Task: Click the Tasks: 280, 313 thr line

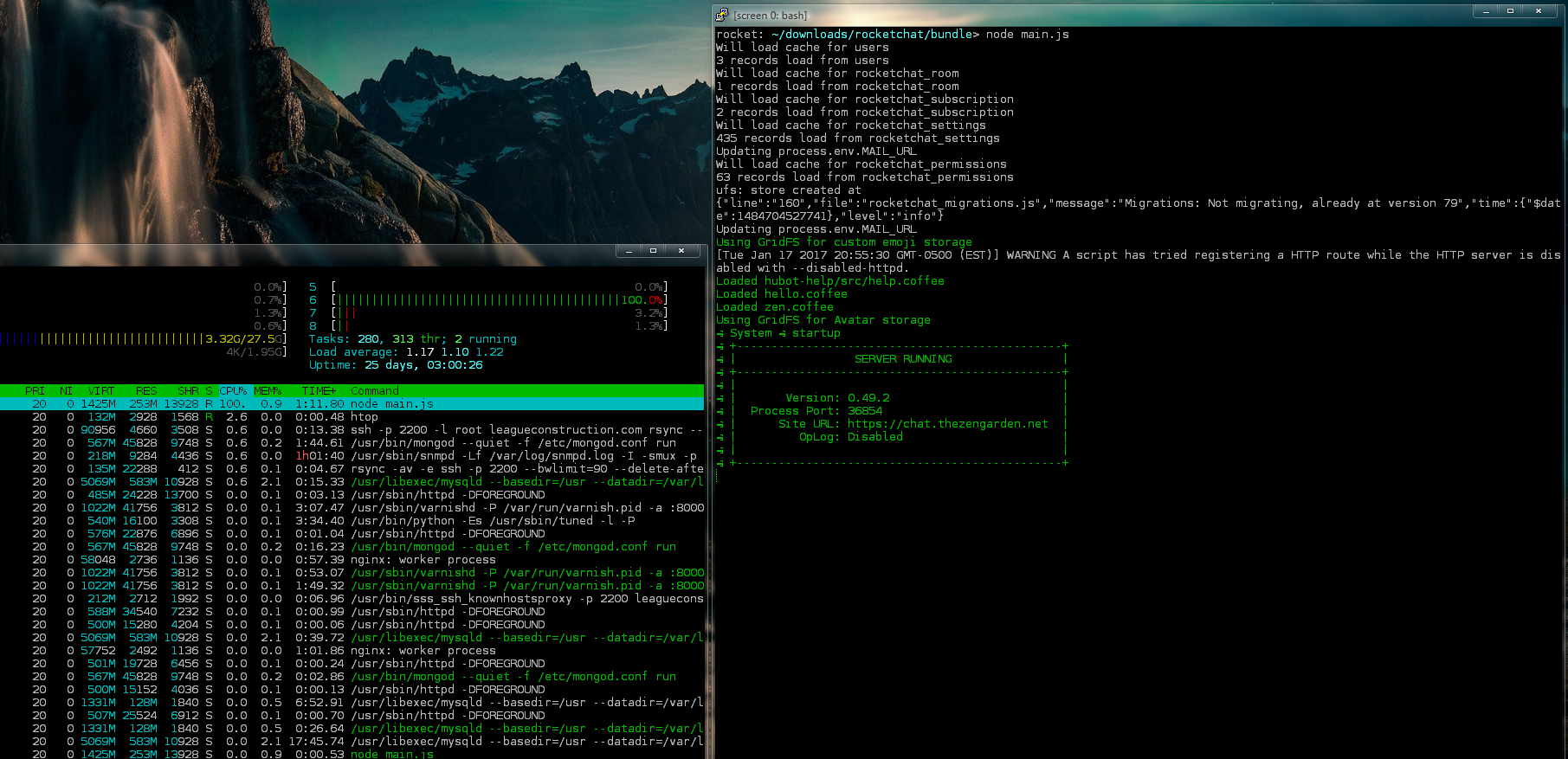Action: (x=412, y=339)
